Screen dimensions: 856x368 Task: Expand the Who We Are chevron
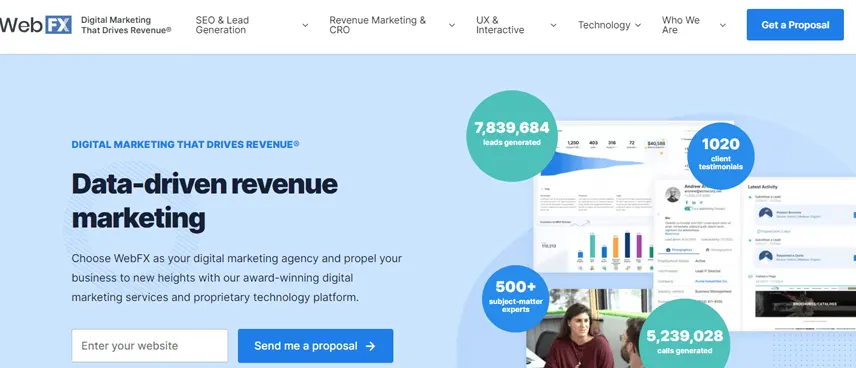722,25
